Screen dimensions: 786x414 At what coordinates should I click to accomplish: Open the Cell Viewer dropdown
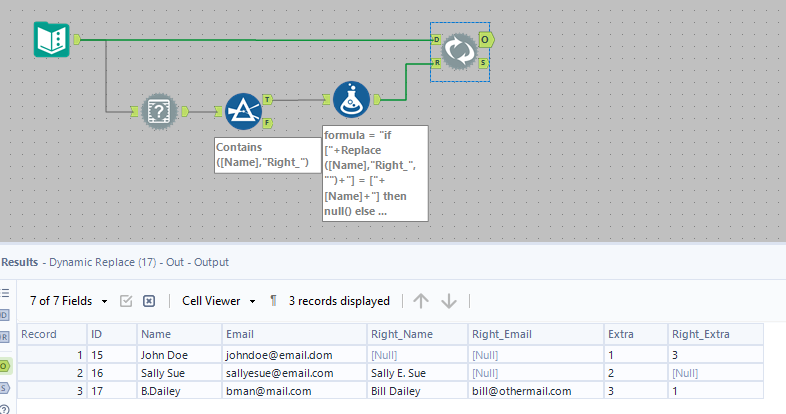tap(219, 301)
